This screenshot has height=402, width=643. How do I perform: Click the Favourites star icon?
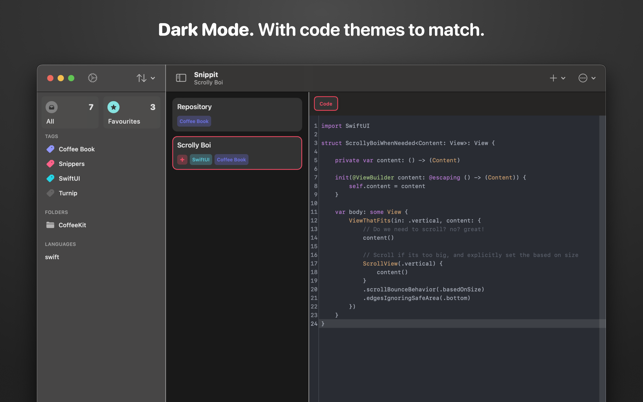click(x=114, y=107)
